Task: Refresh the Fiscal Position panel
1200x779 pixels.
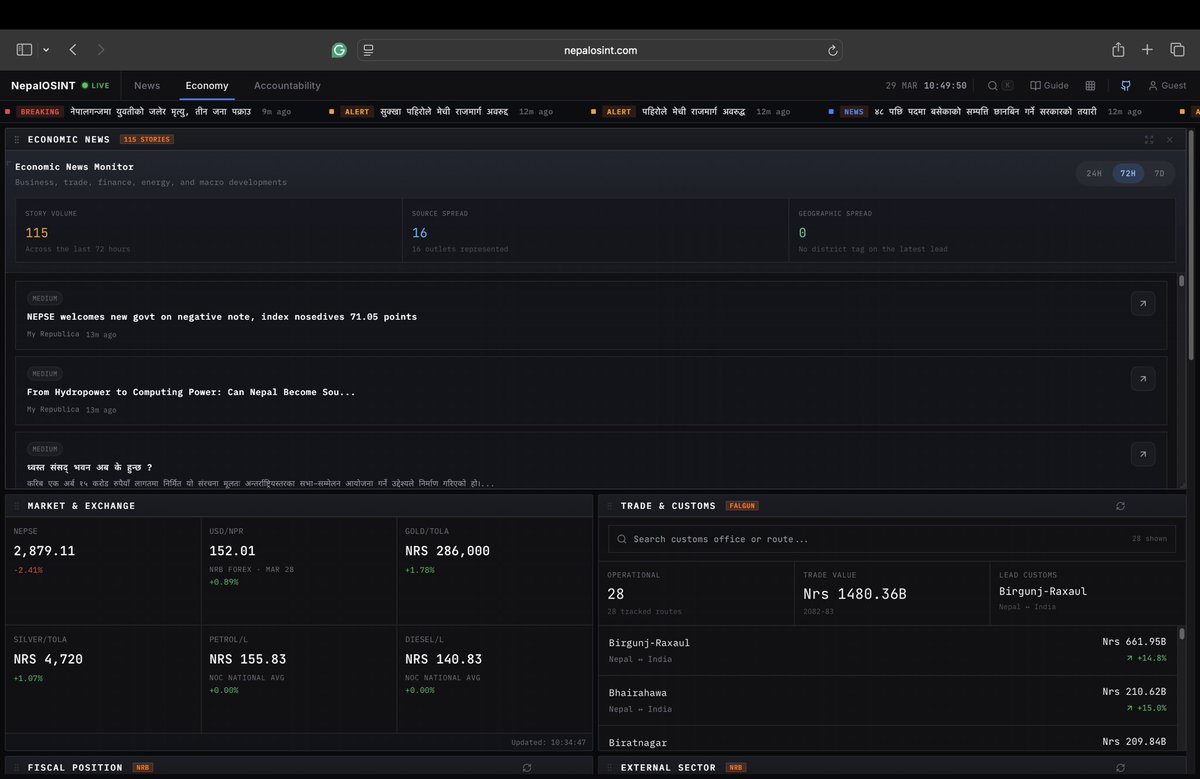Action: [527, 768]
